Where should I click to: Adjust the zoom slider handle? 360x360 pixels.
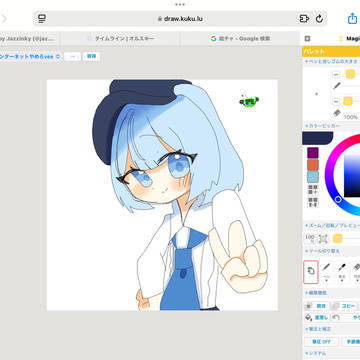click(338, 238)
